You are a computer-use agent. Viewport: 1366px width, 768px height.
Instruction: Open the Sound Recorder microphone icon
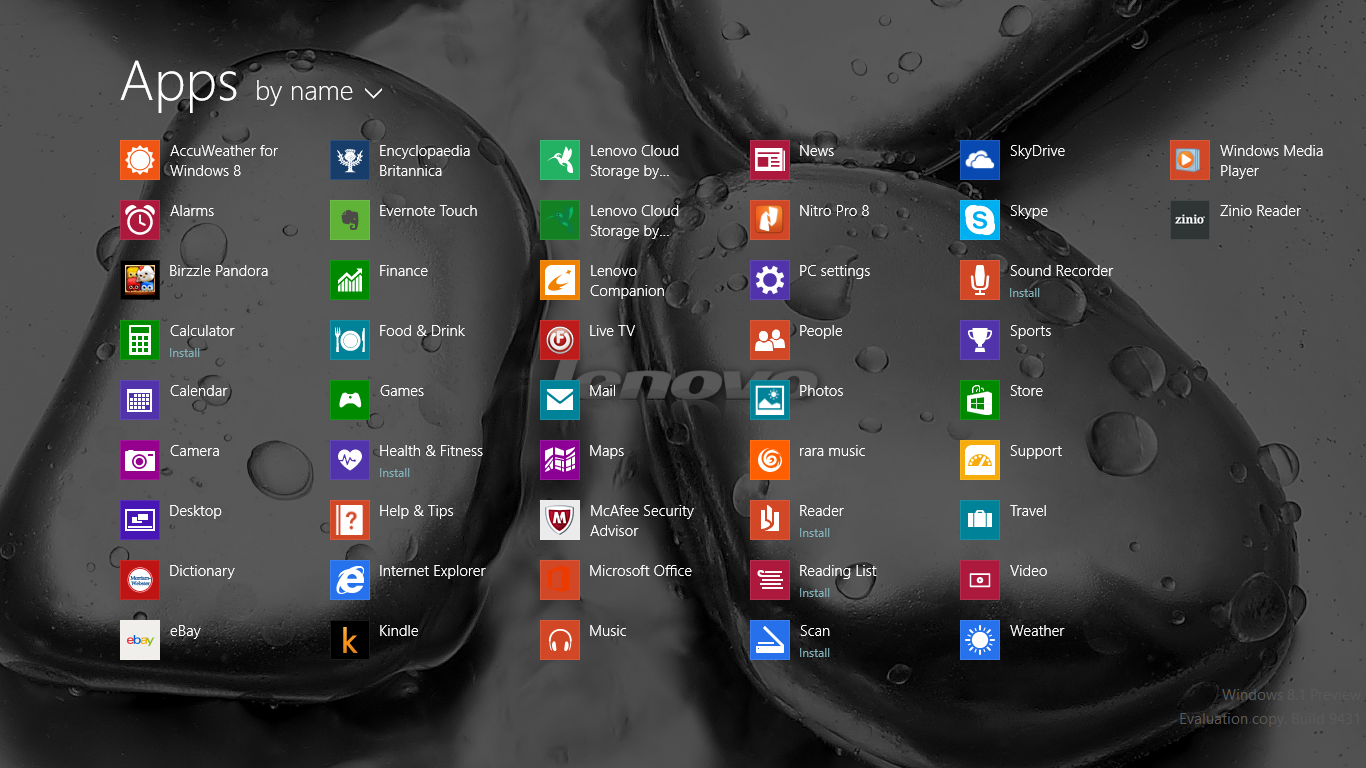coord(980,280)
